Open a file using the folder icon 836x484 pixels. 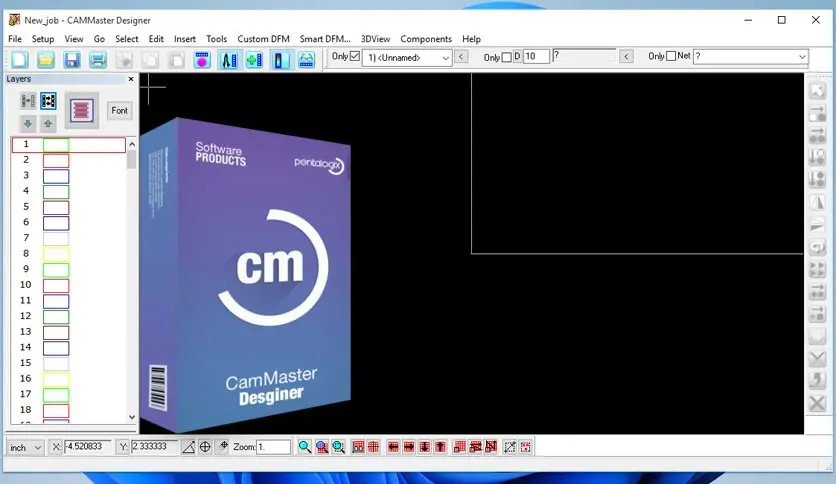point(46,60)
